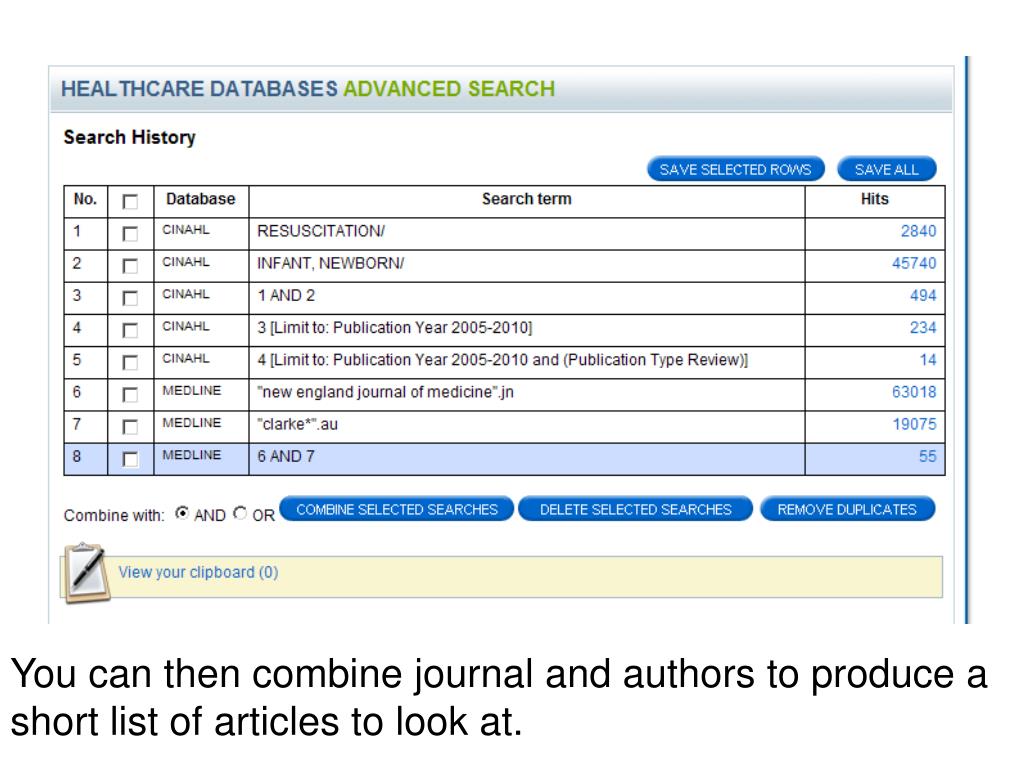Select checkbox for row 4 Publication Year limit
This screenshot has width=1024, height=768.
pyautogui.click(x=130, y=330)
